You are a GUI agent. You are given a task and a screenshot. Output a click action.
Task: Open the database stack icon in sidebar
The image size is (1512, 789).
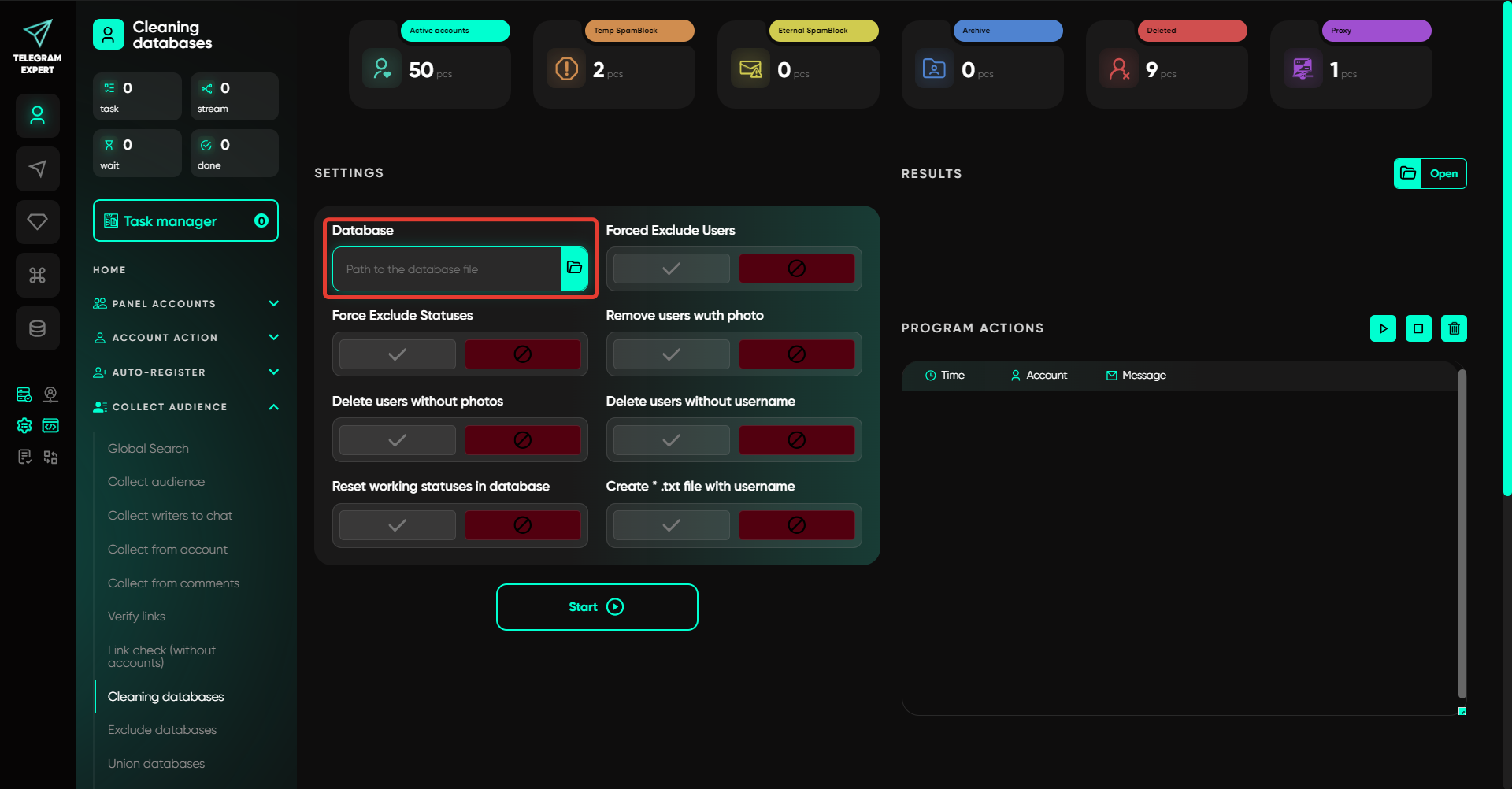(x=37, y=328)
